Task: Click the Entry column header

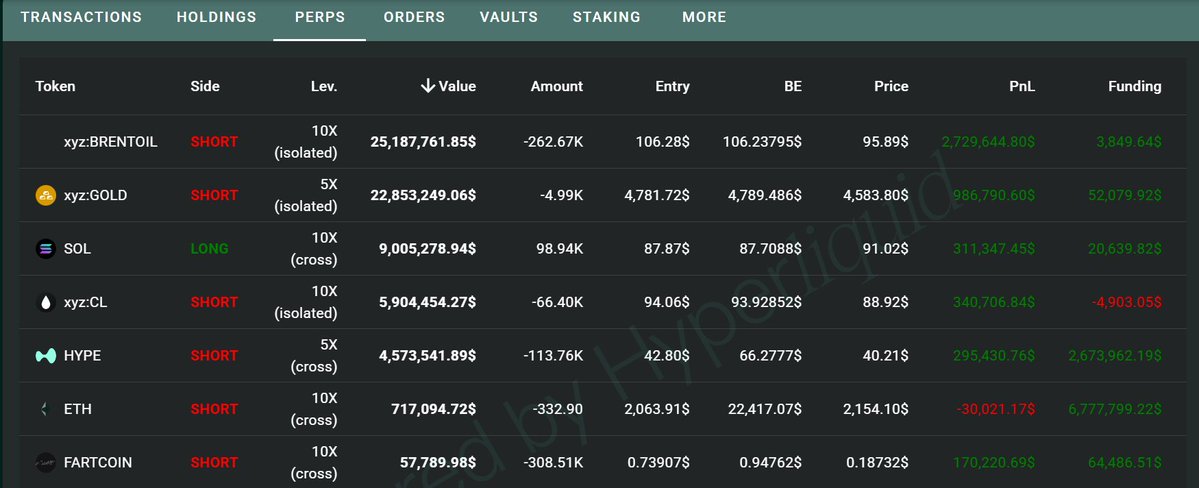Action: 672,86
